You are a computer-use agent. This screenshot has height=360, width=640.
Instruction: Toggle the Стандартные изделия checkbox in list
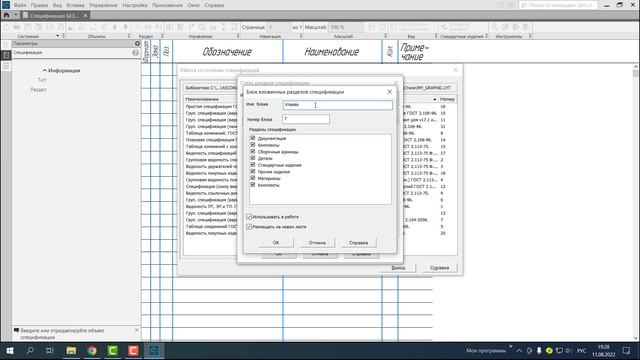click(x=253, y=165)
